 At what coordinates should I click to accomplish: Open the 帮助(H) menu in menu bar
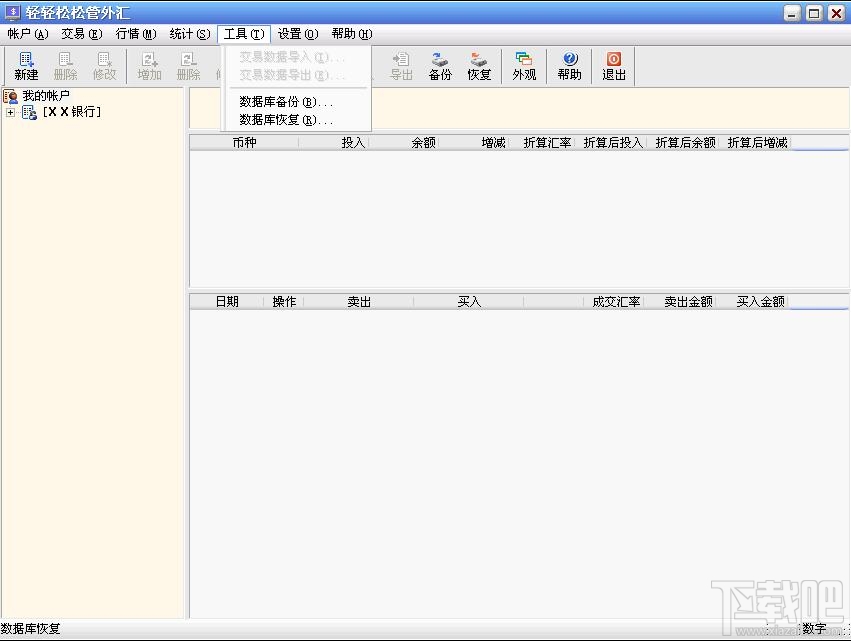click(352, 34)
